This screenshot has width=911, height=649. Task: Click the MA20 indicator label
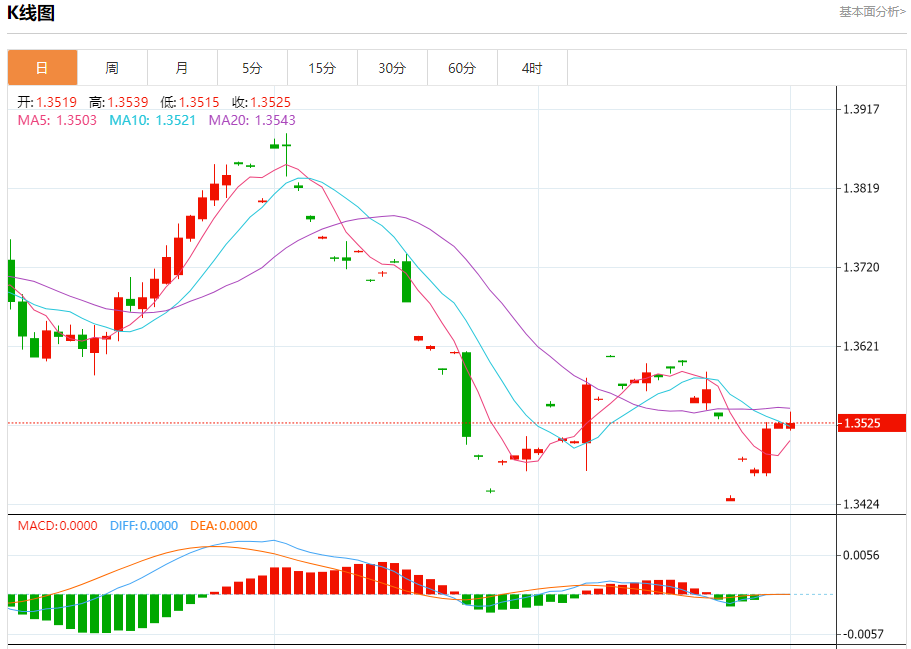(252, 120)
